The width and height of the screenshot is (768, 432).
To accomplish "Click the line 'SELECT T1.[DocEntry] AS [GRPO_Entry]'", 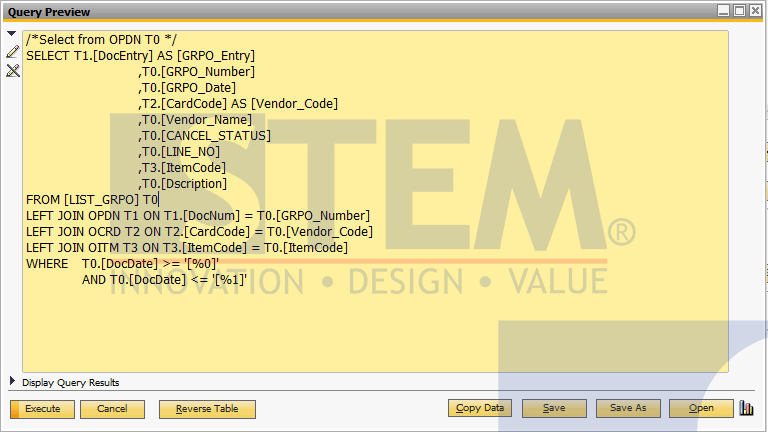I will [141, 56].
